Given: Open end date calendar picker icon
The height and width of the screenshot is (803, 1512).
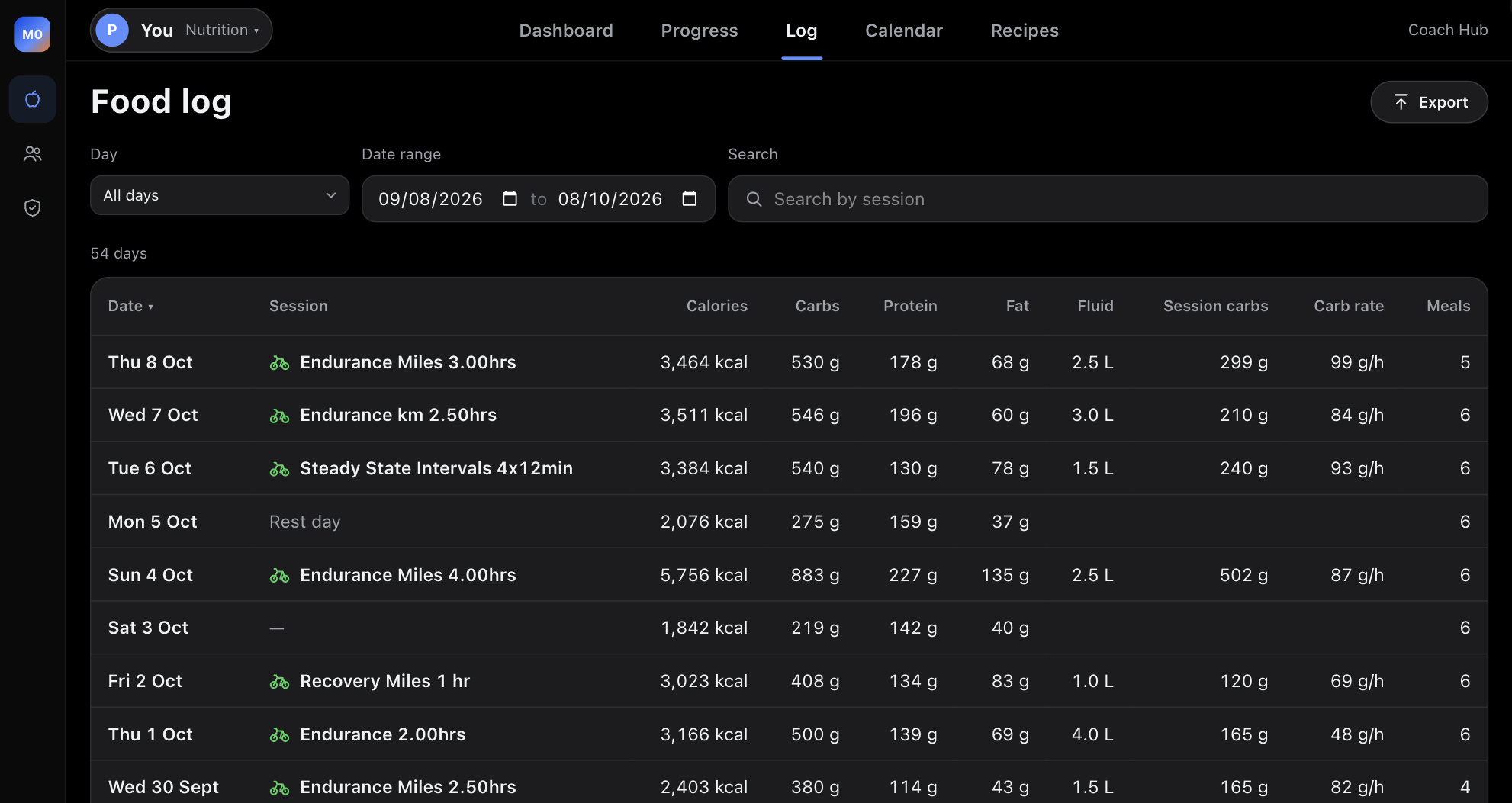Looking at the screenshot, I should pyautogui.click(x=689, y=199).
